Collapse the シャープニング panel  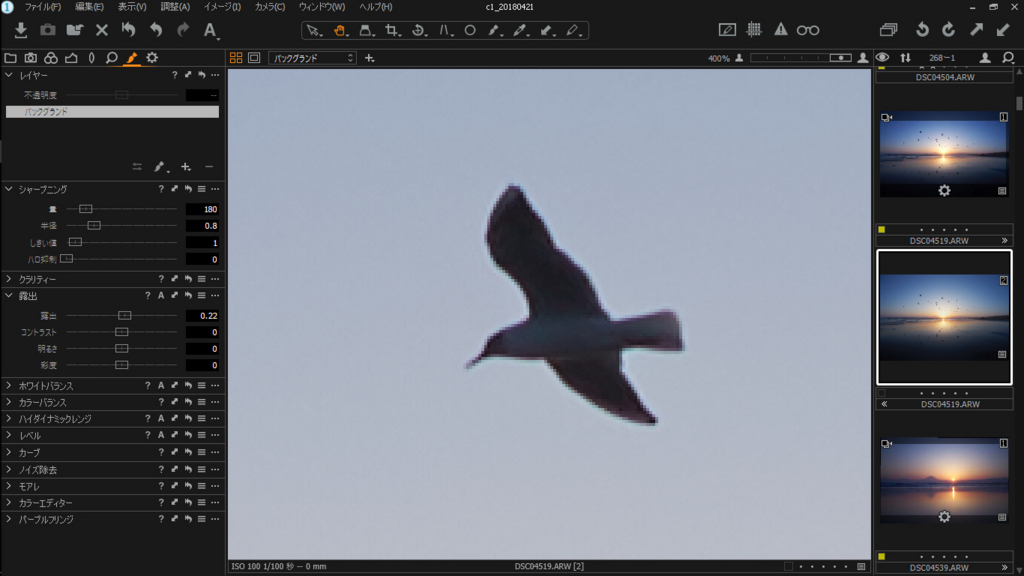(9, 189)
